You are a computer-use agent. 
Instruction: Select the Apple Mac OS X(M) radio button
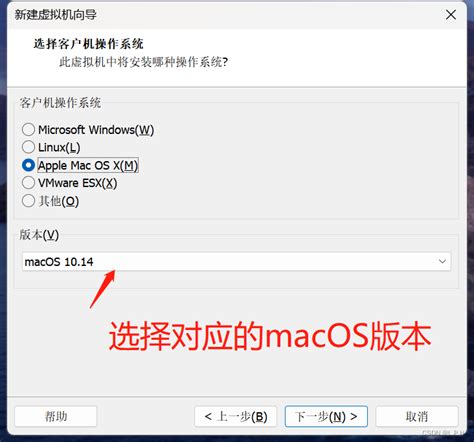point(28,165)
